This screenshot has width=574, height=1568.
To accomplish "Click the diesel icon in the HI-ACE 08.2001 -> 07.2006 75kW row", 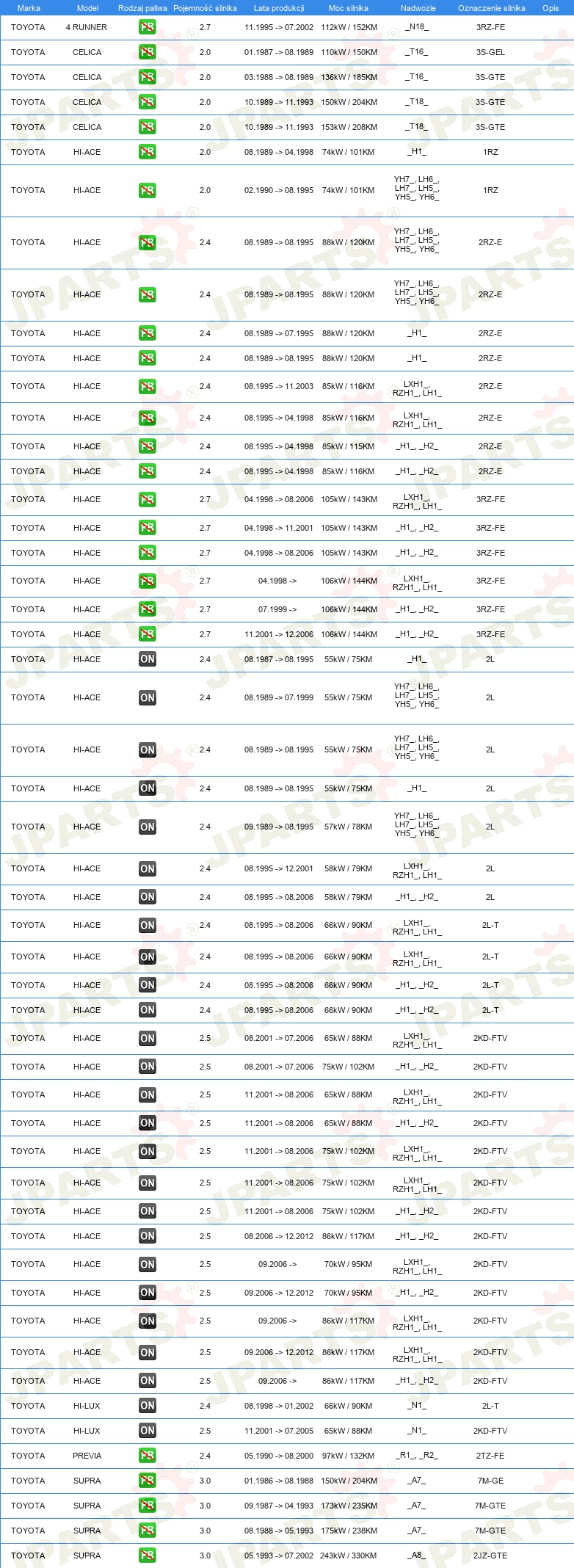I will pos(148,1067).
